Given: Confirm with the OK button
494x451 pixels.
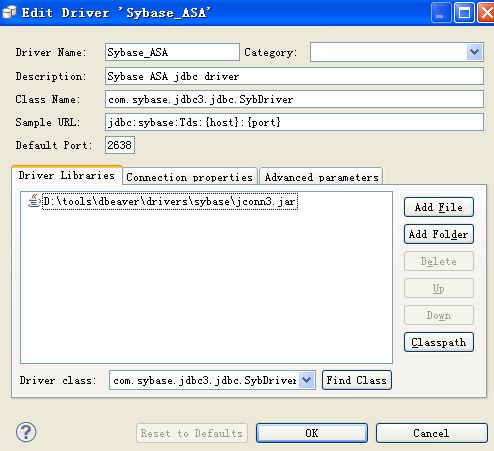Looking at the screenshot, I should tap(312, 433).
